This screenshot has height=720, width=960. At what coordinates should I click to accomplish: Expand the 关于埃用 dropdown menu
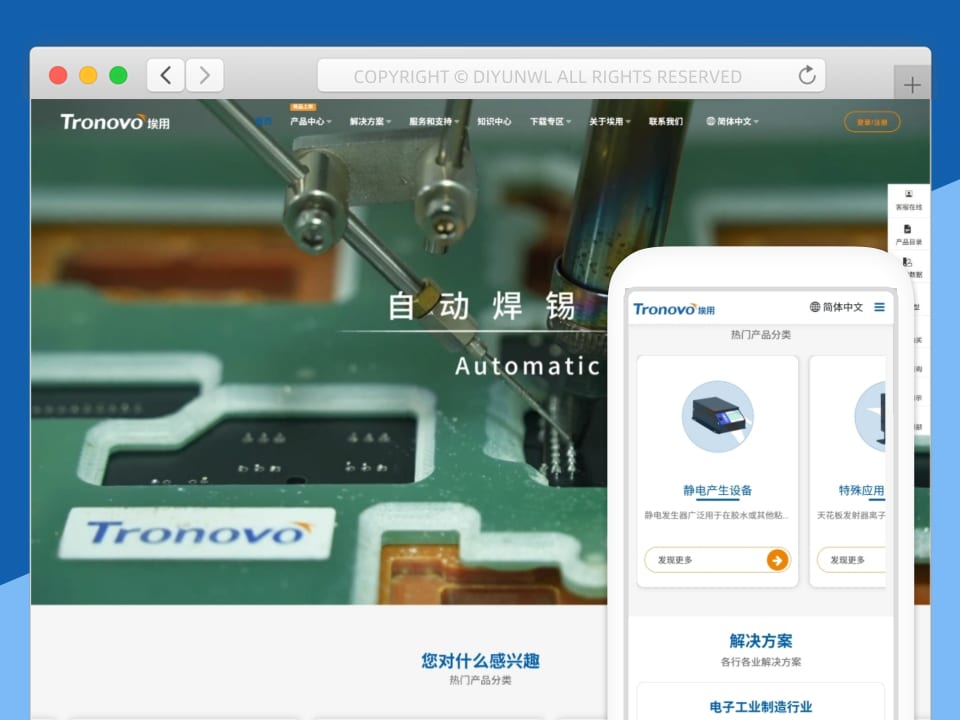pyautogui.click(x=610, y=121)
